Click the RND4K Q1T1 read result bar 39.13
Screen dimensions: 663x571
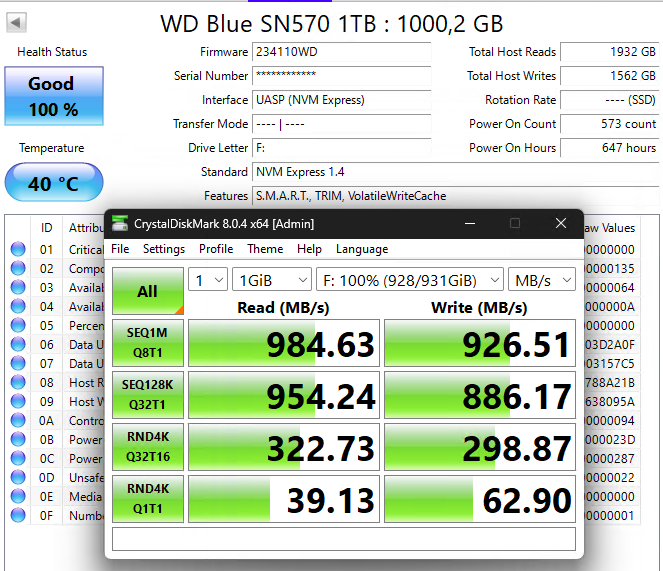click(284, 499)
